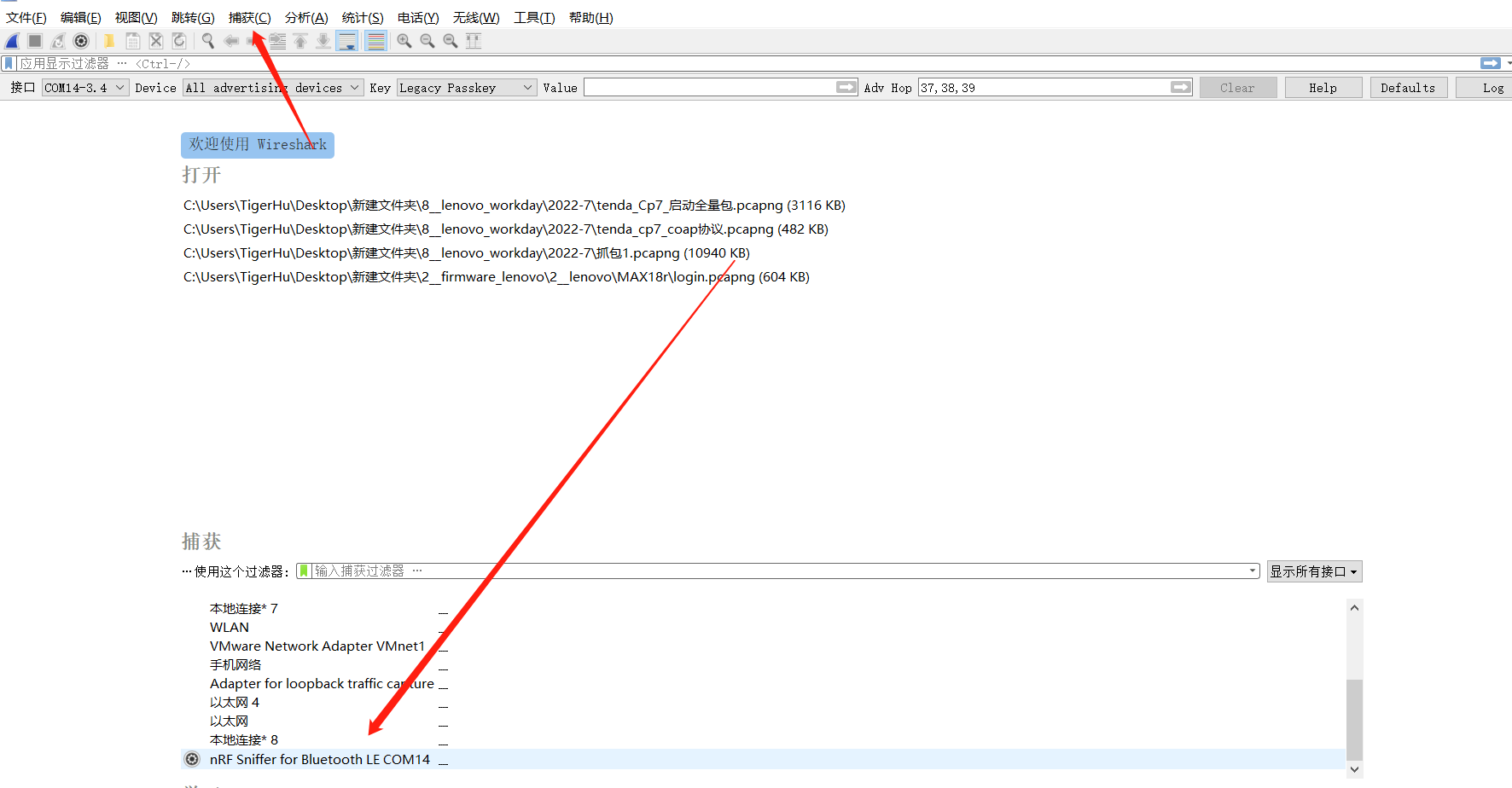Open the 视图(V) menu
1512x788 pixels.
tap(137, 18)
